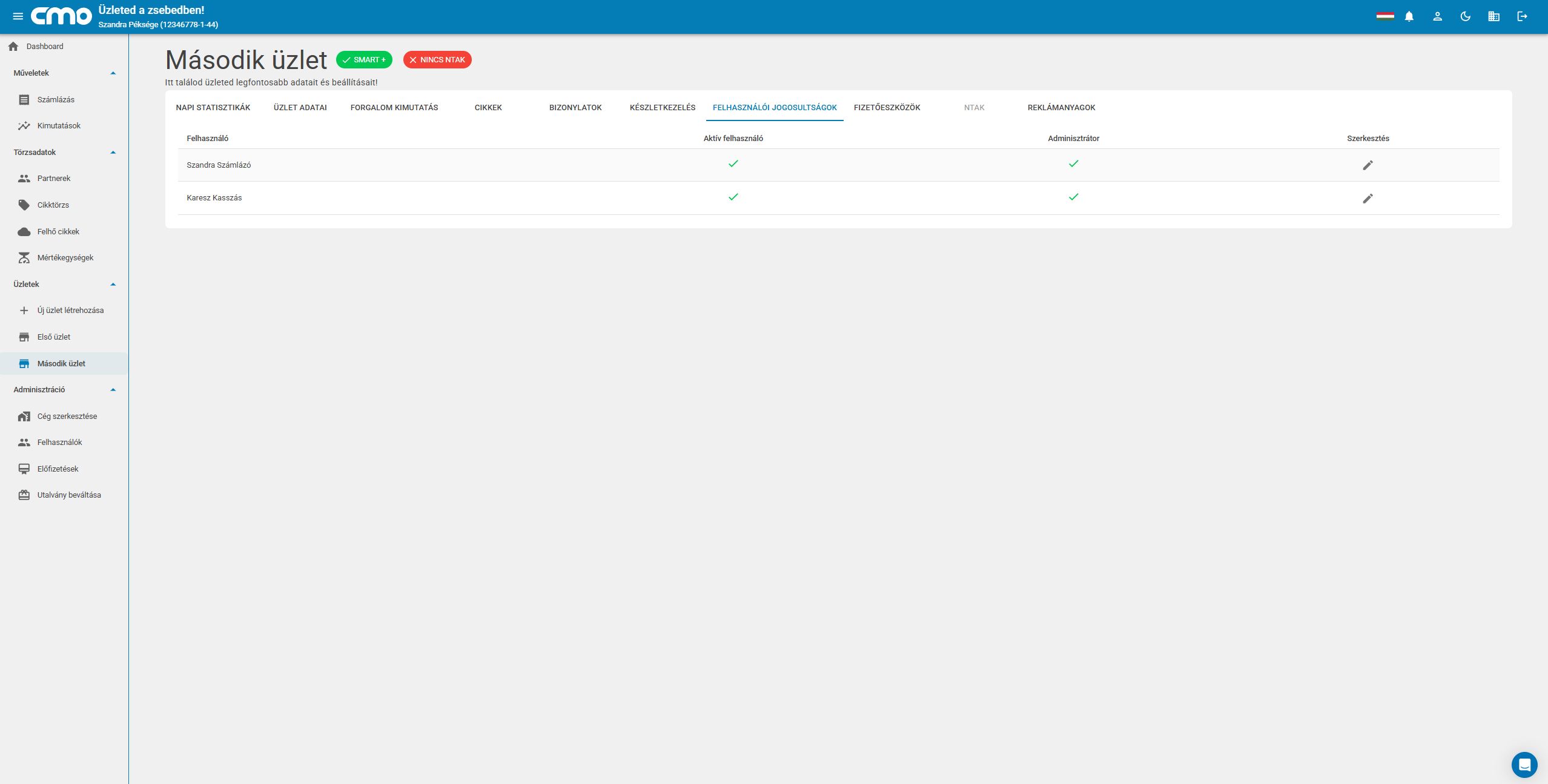Screen dimensions: 1548x784
Task: Open Kimutatások menu link
Action: 59,126
